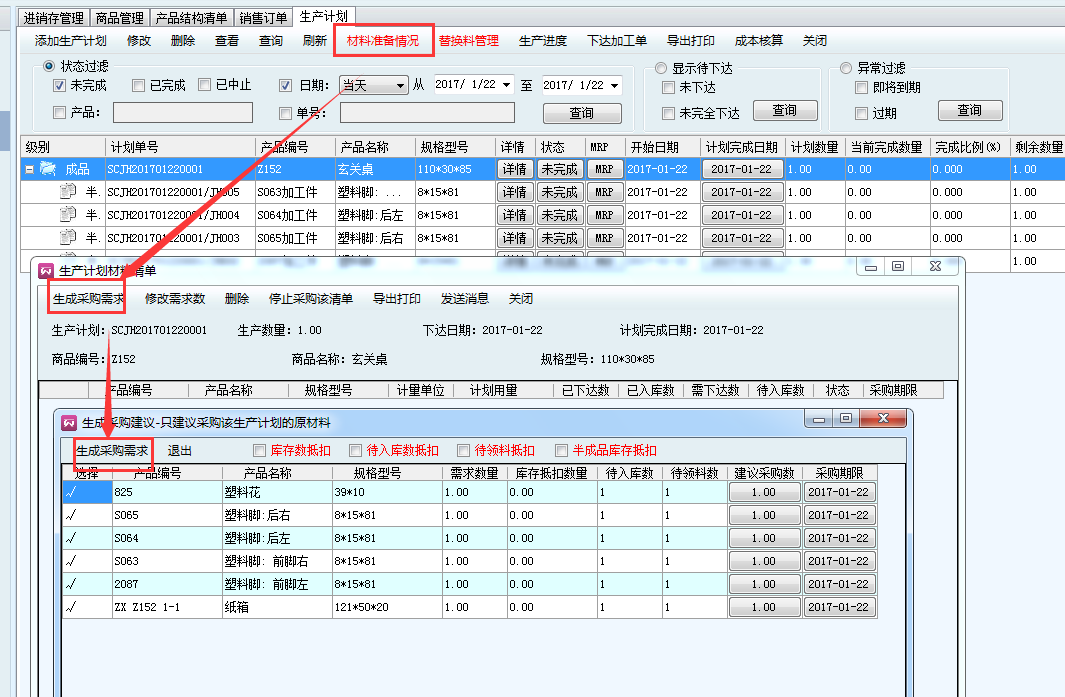Toggle the selection checkmark for 纸箱 row

click(x=70, y=607)
